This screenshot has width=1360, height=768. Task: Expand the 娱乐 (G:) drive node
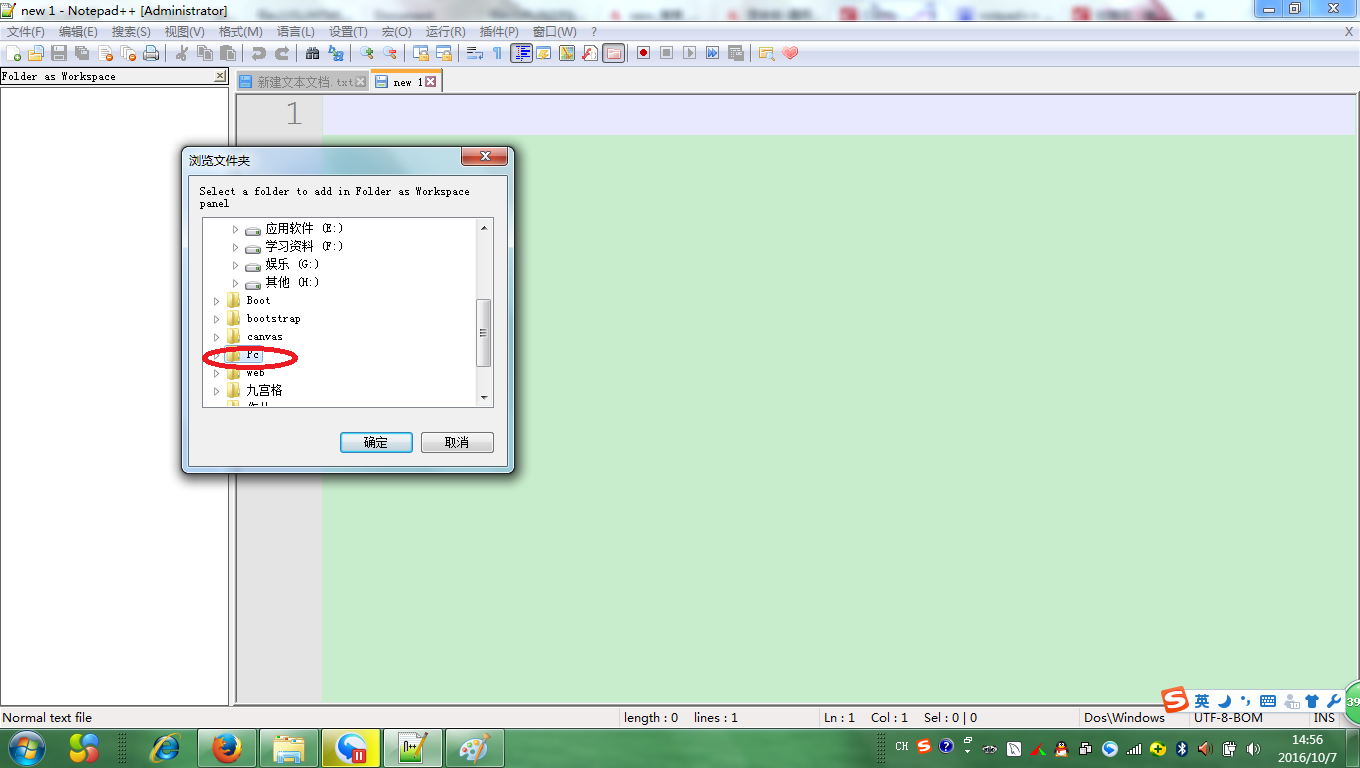[235, 265]
